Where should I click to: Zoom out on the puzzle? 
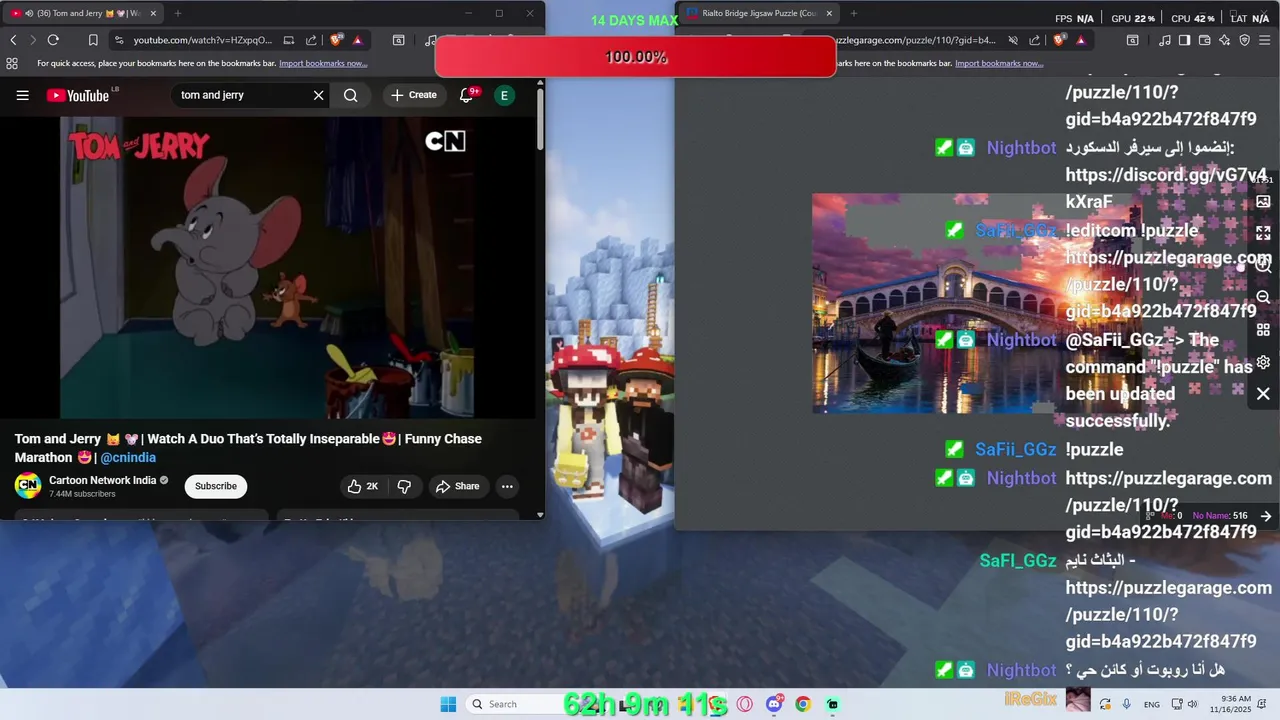click(1263, 297)
